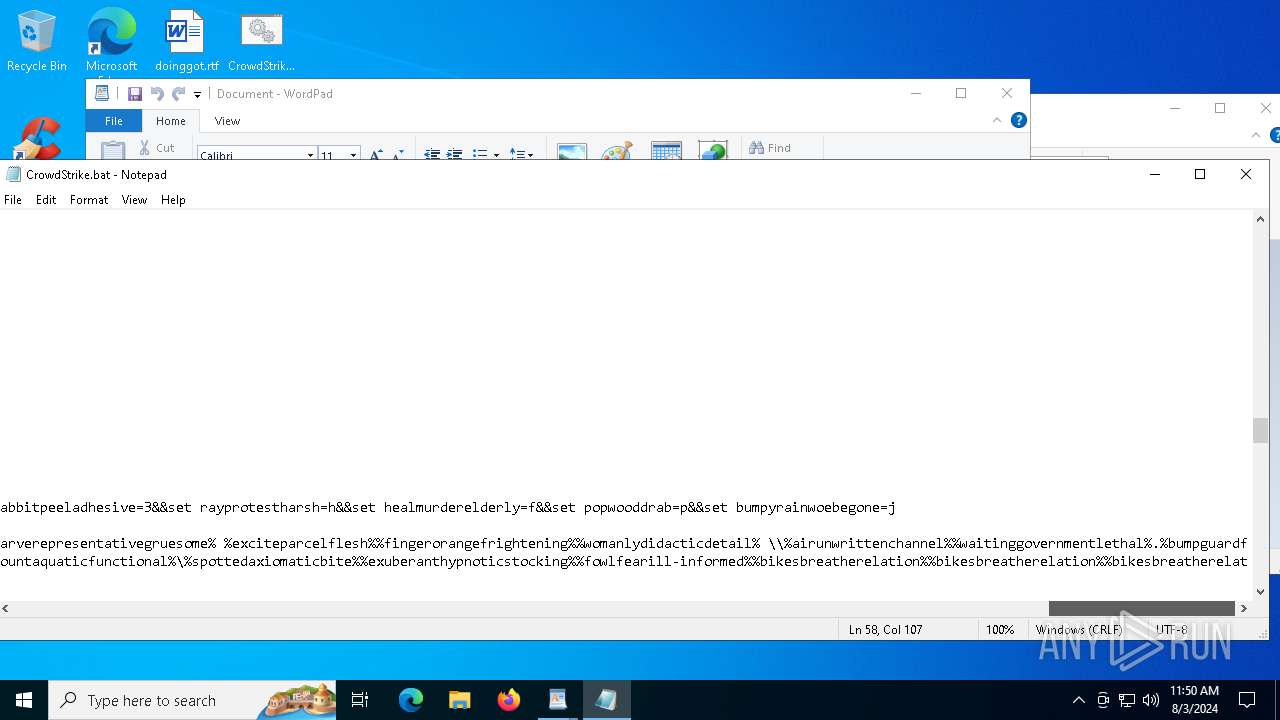Switch to the Home tab in WordPad

tap(170, 121)
